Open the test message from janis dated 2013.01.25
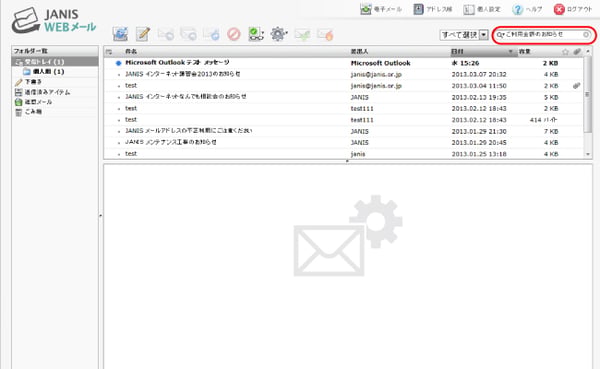 coord(344,154)
